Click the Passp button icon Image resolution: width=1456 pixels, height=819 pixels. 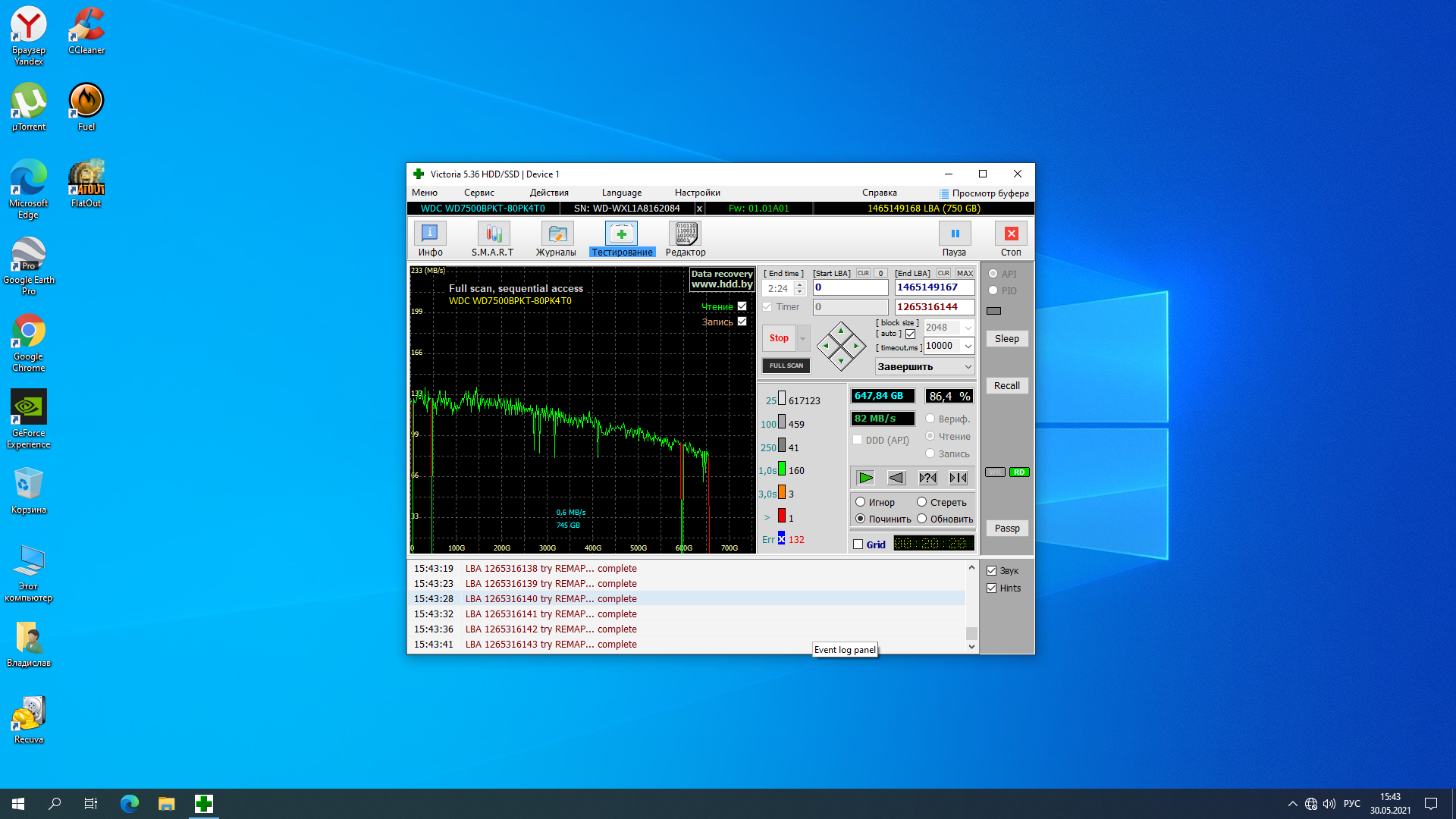(x=1006, y=528)
